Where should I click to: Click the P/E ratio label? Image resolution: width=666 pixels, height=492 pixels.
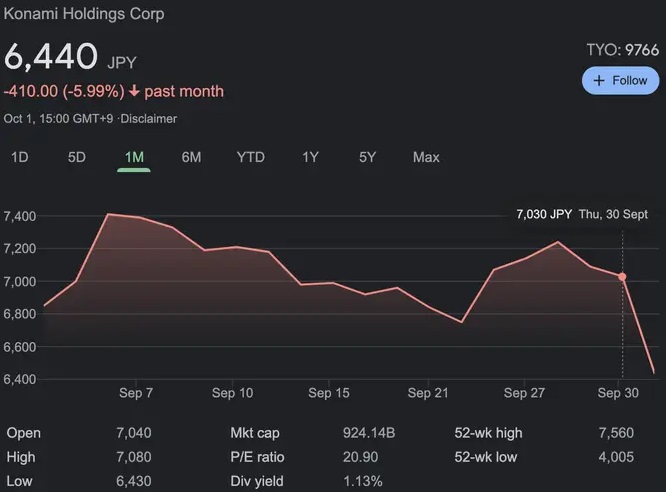pos(257,457)
